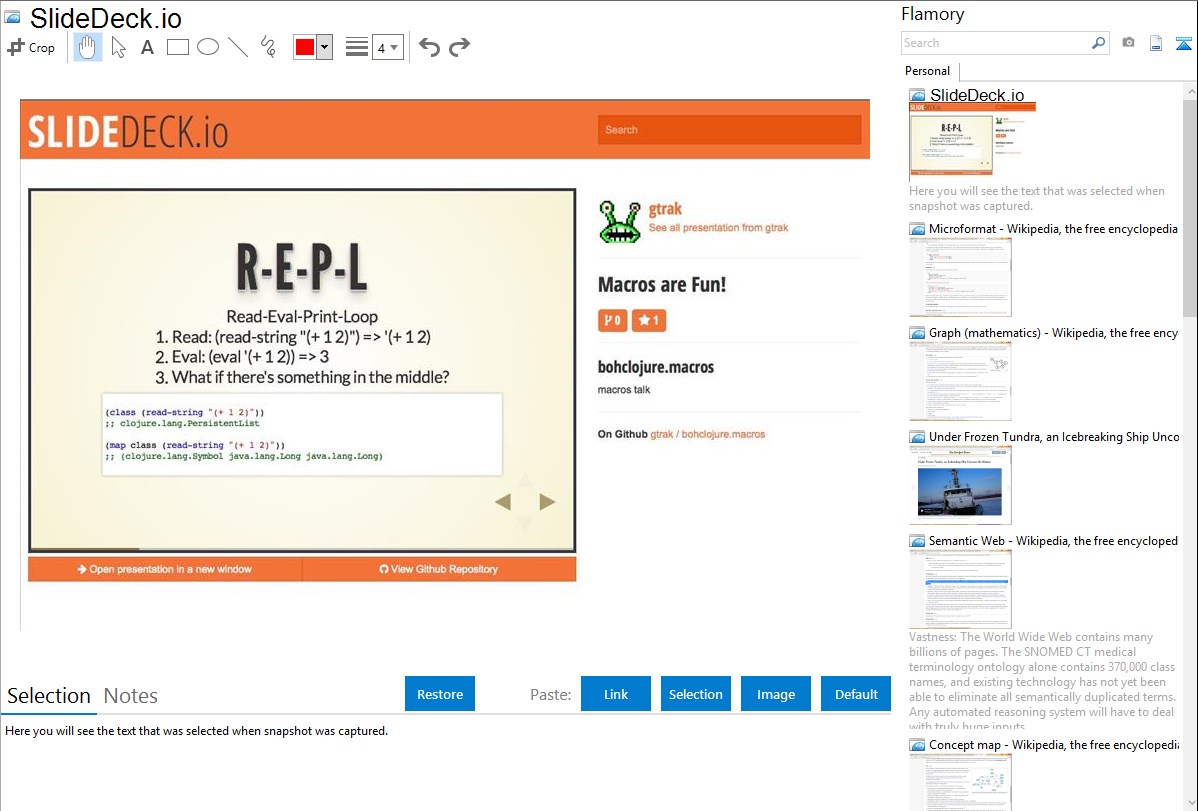Viewport: 1198px width, 811px height.
Task: Select the arrow pointer tool
Action: (x=118, y=47)
